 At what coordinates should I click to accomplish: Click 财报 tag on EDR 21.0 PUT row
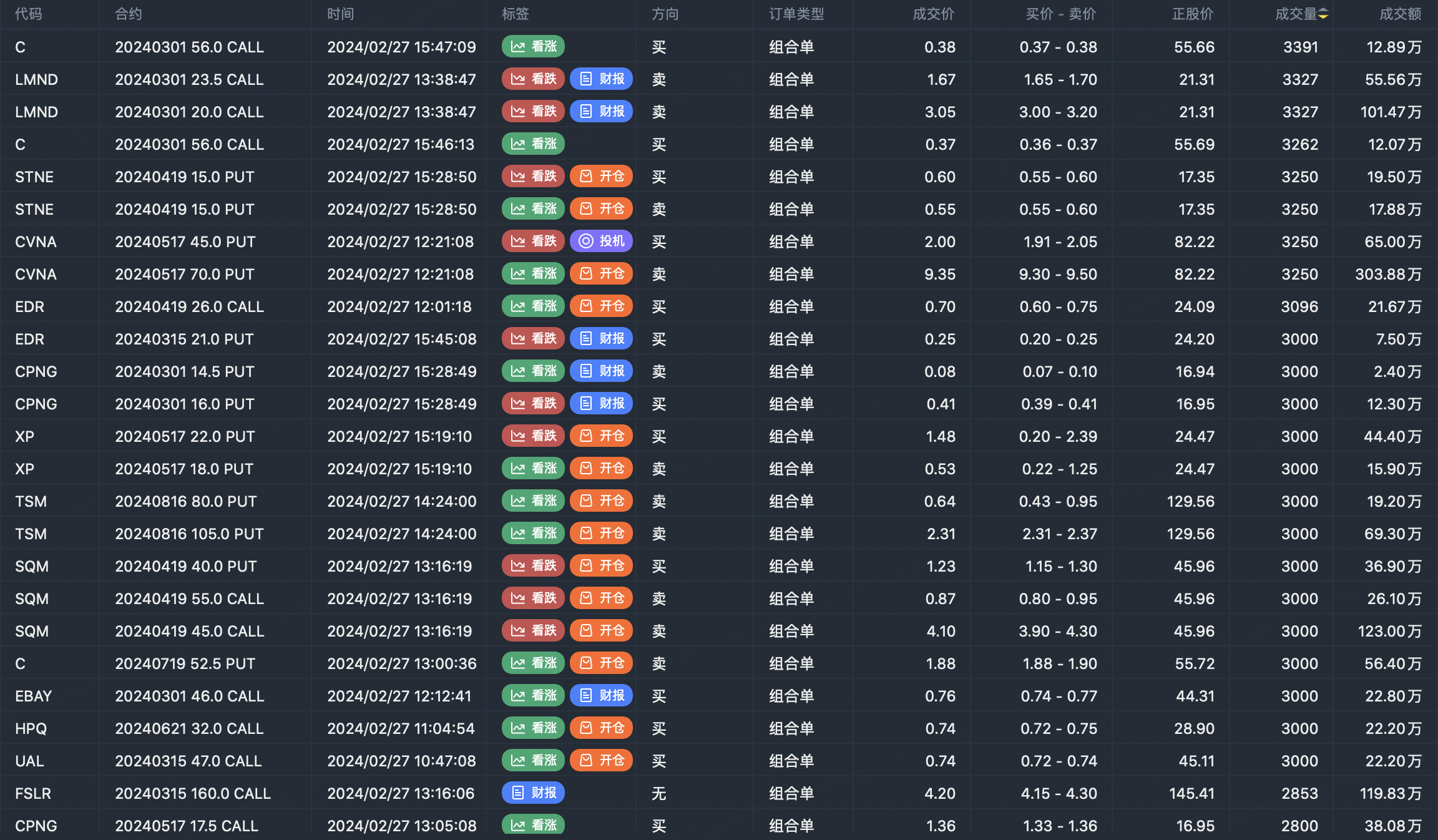[x=601, y=339]
